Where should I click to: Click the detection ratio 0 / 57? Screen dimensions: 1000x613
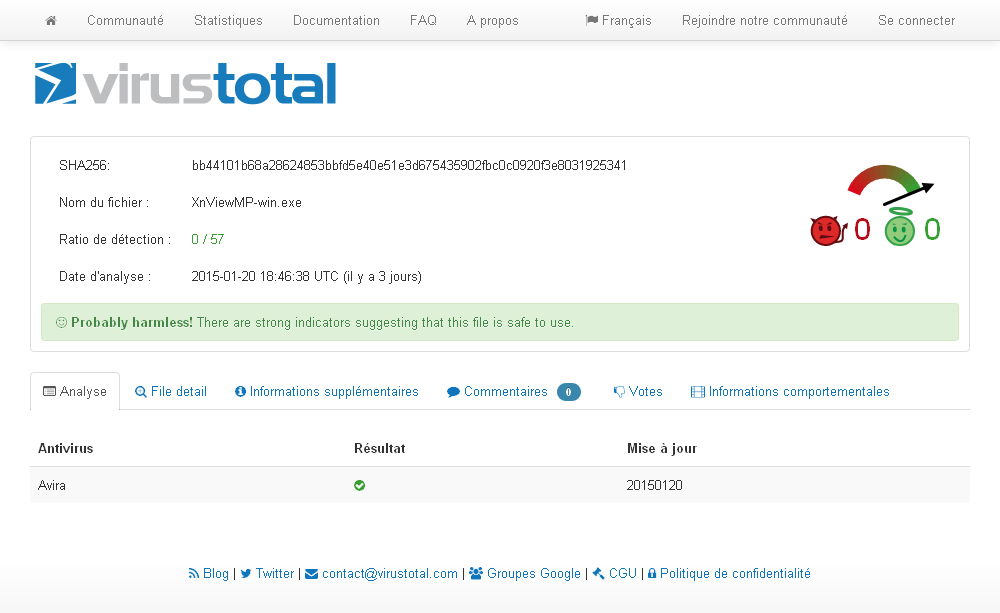207,240
